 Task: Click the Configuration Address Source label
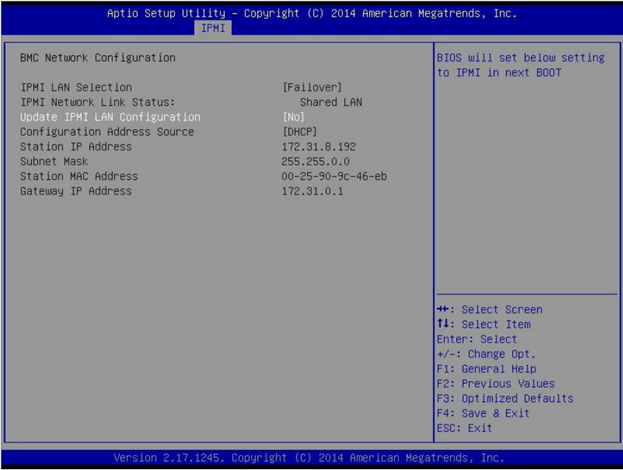point(107,132)
